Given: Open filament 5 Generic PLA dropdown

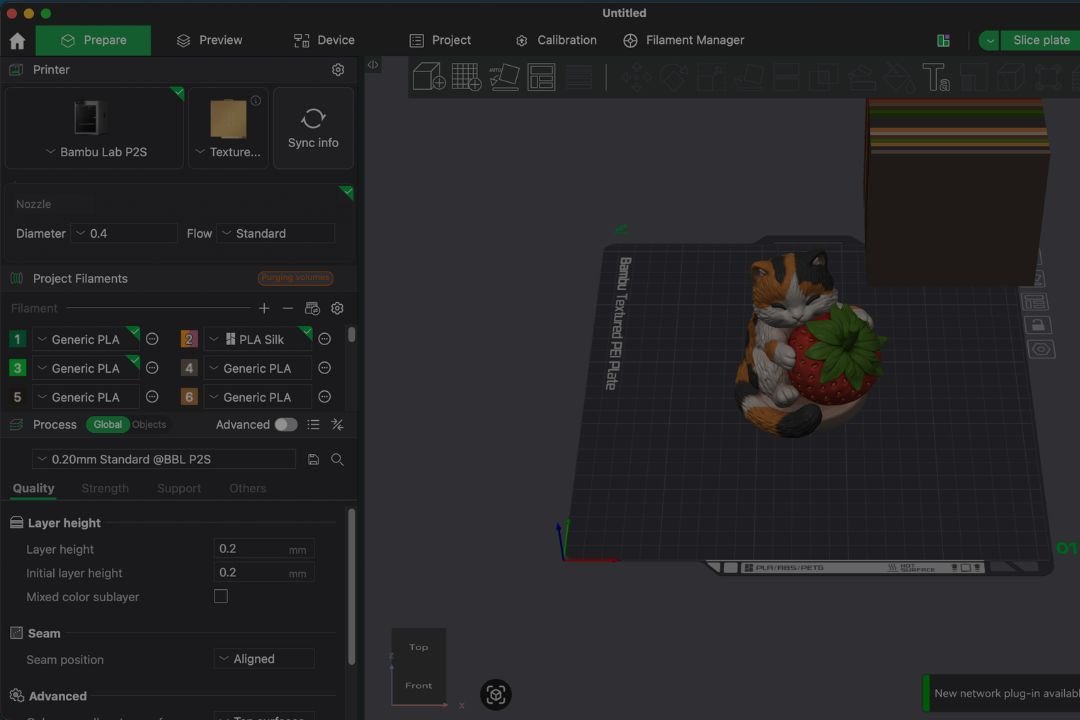Looking at the screenshot, I should 86,397.
